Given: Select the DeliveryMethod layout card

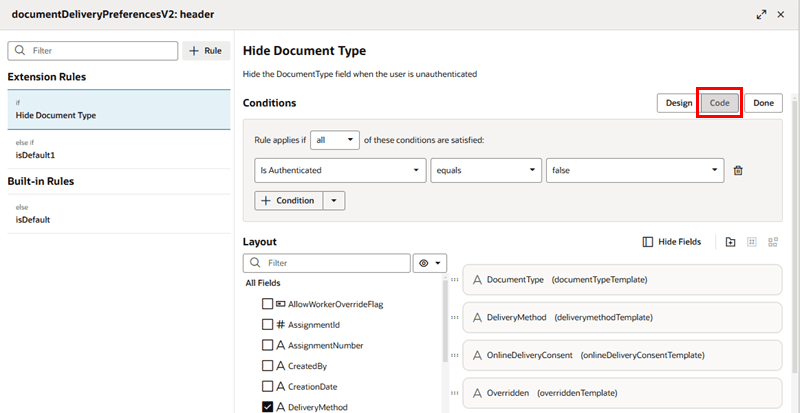Looking at the screenshot, I should (x=622, y=318).
